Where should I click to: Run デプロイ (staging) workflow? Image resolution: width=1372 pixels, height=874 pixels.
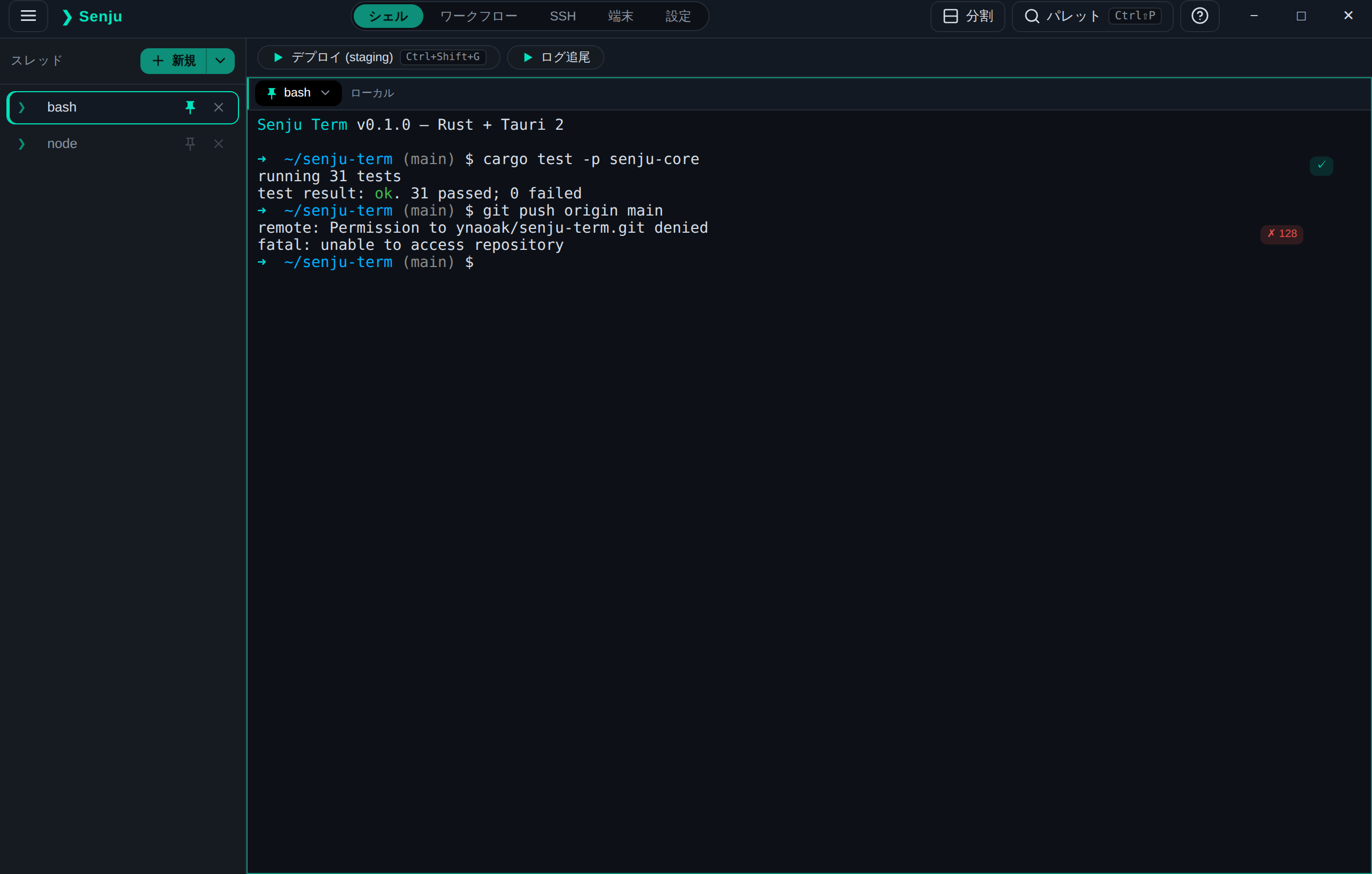[x=378, y=57]
